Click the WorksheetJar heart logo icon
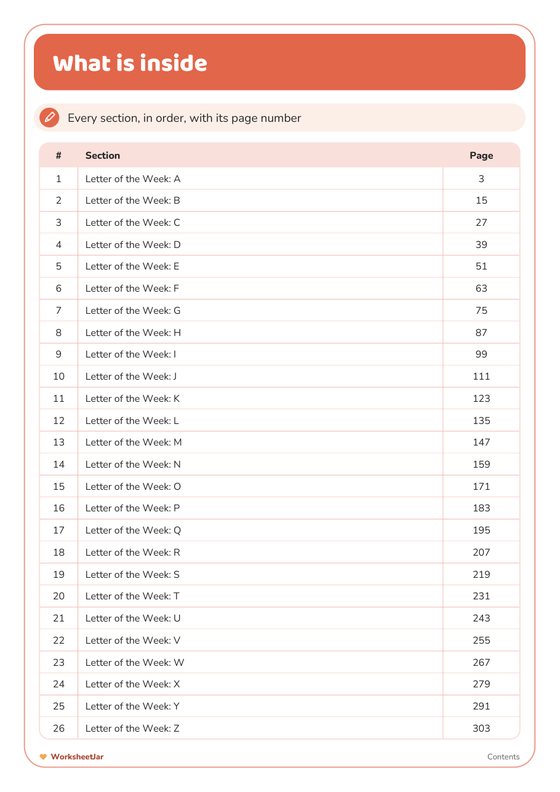 point(43,757)
